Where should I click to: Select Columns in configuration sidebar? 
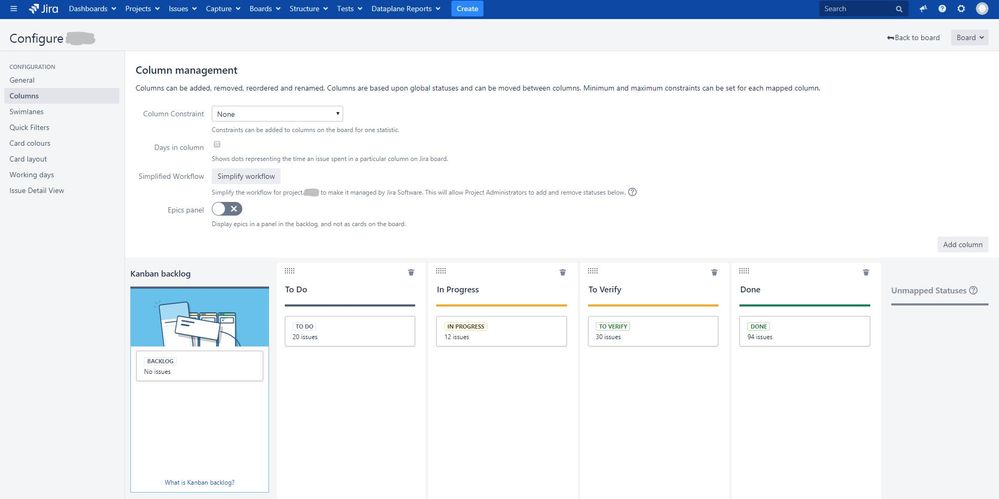click(61, 96)
